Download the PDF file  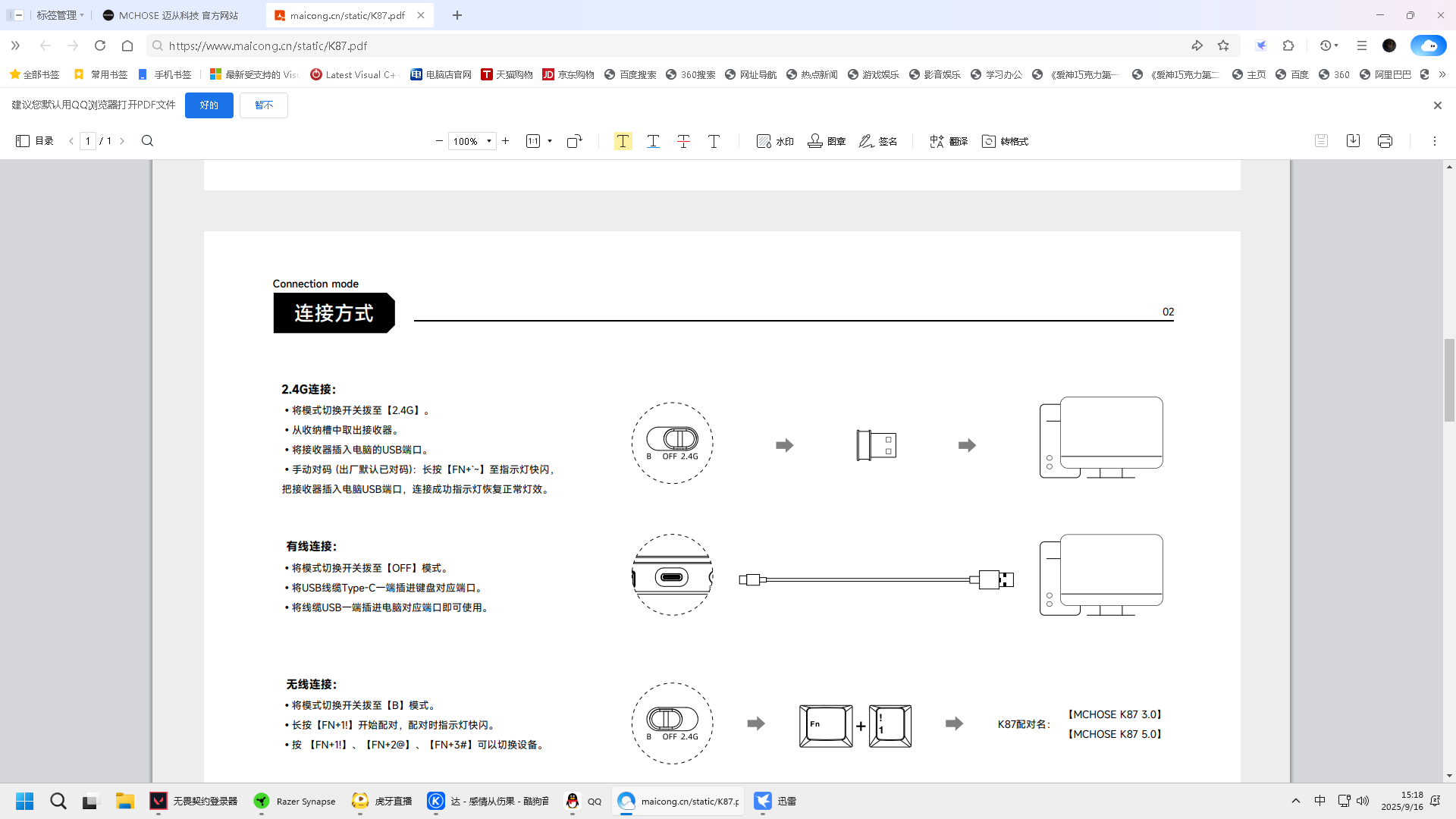point(1353,141)
